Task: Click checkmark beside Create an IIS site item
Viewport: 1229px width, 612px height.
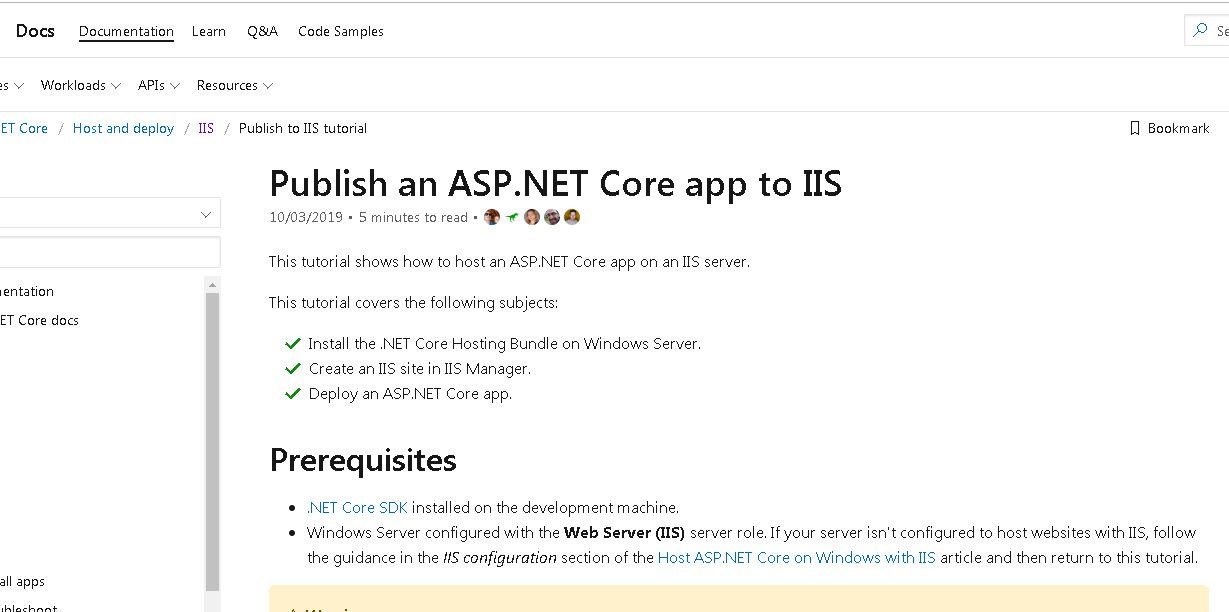Action: coord(292,368)
